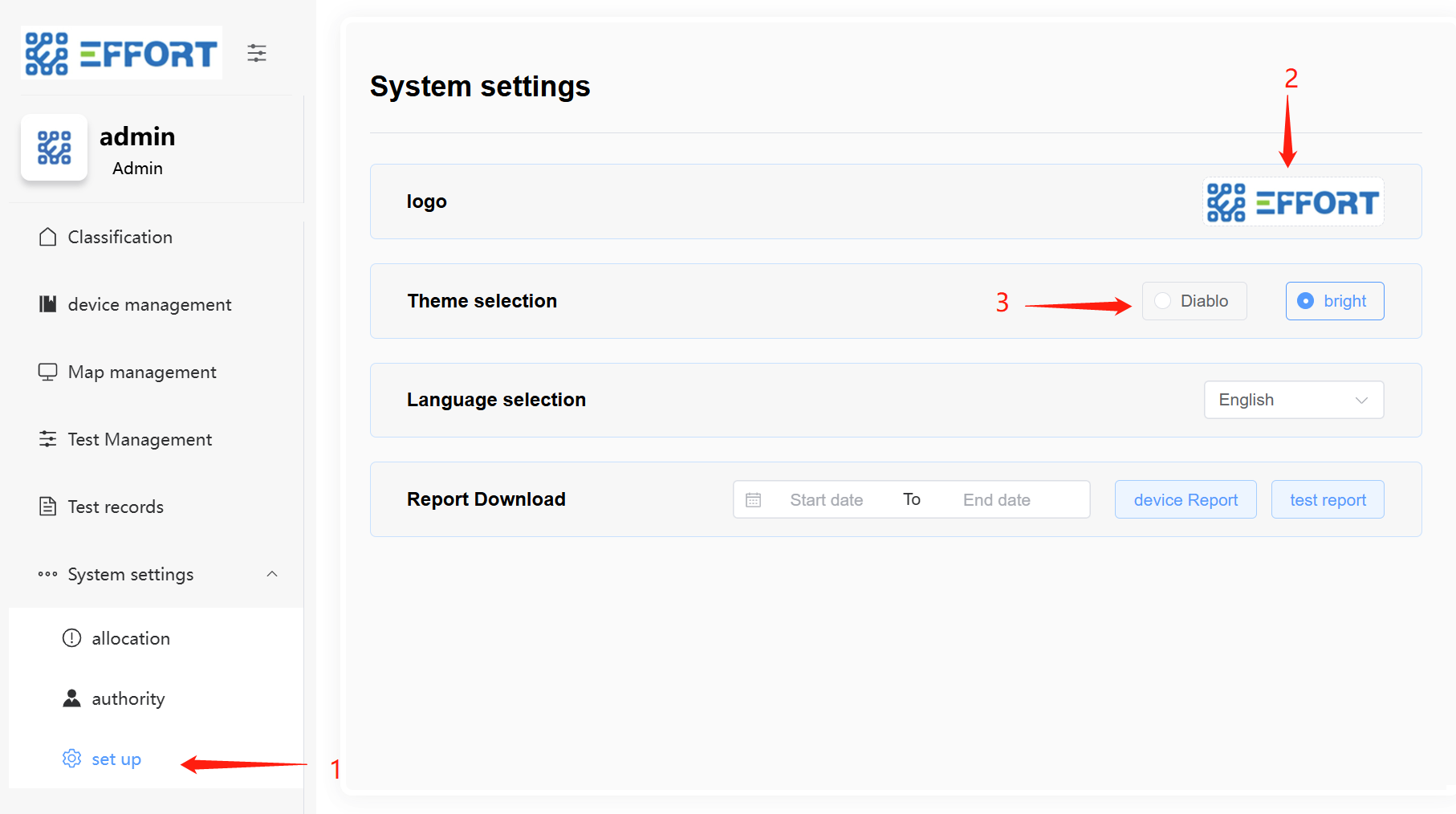Click the End date input field
This screenshot has height=814, width=1456.
point(996,500)
